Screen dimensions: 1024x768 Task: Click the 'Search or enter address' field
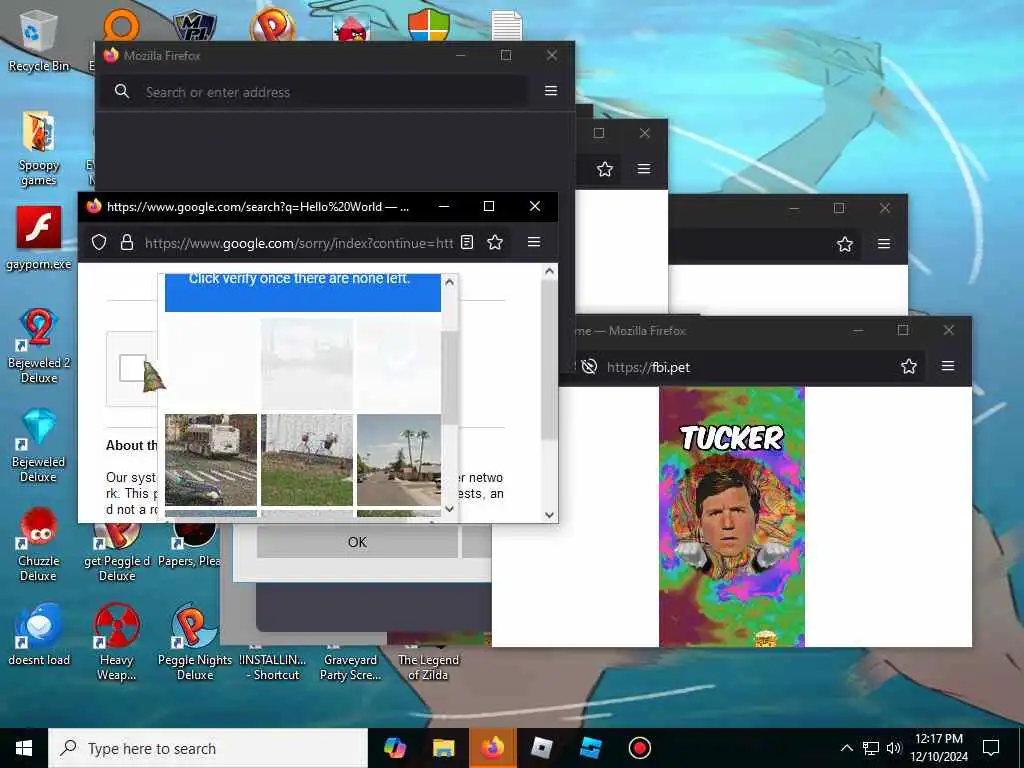point(317,91)
